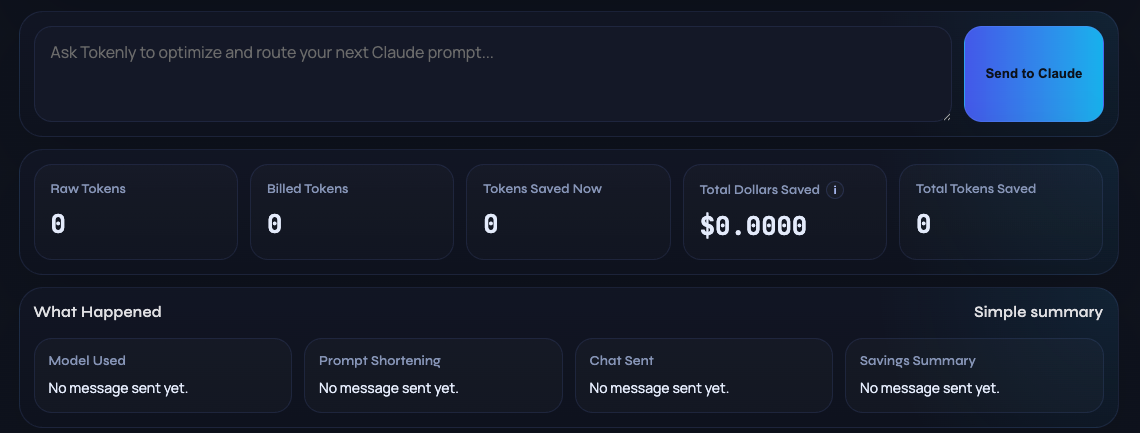This screenshot has height=433, width=1140.
Task: Focus the Ask Tokenly prompt text area
Action: [492, 74]
